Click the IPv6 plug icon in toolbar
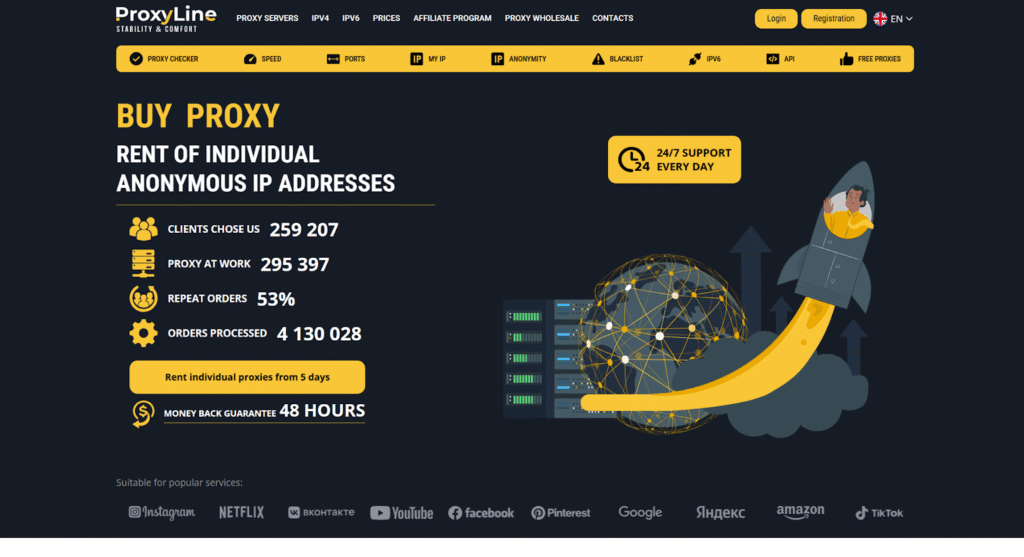This screenshot has height=557, width=1024. (694, 59)
